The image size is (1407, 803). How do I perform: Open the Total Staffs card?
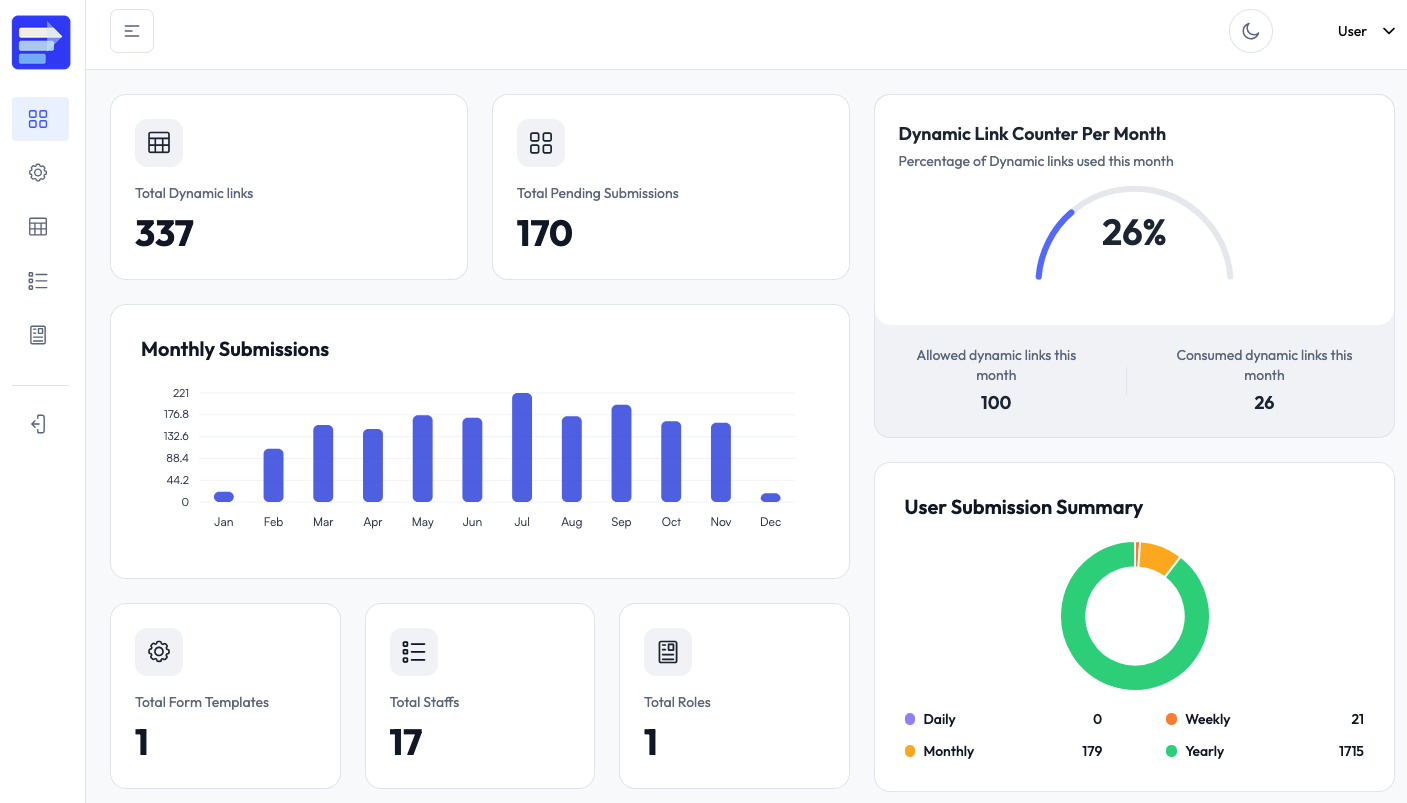480,695
